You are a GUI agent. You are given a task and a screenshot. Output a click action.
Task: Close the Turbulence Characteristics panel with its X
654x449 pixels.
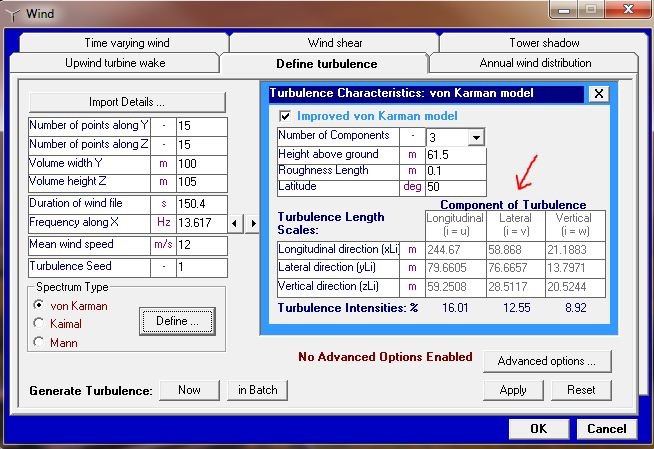click(599, 94)
